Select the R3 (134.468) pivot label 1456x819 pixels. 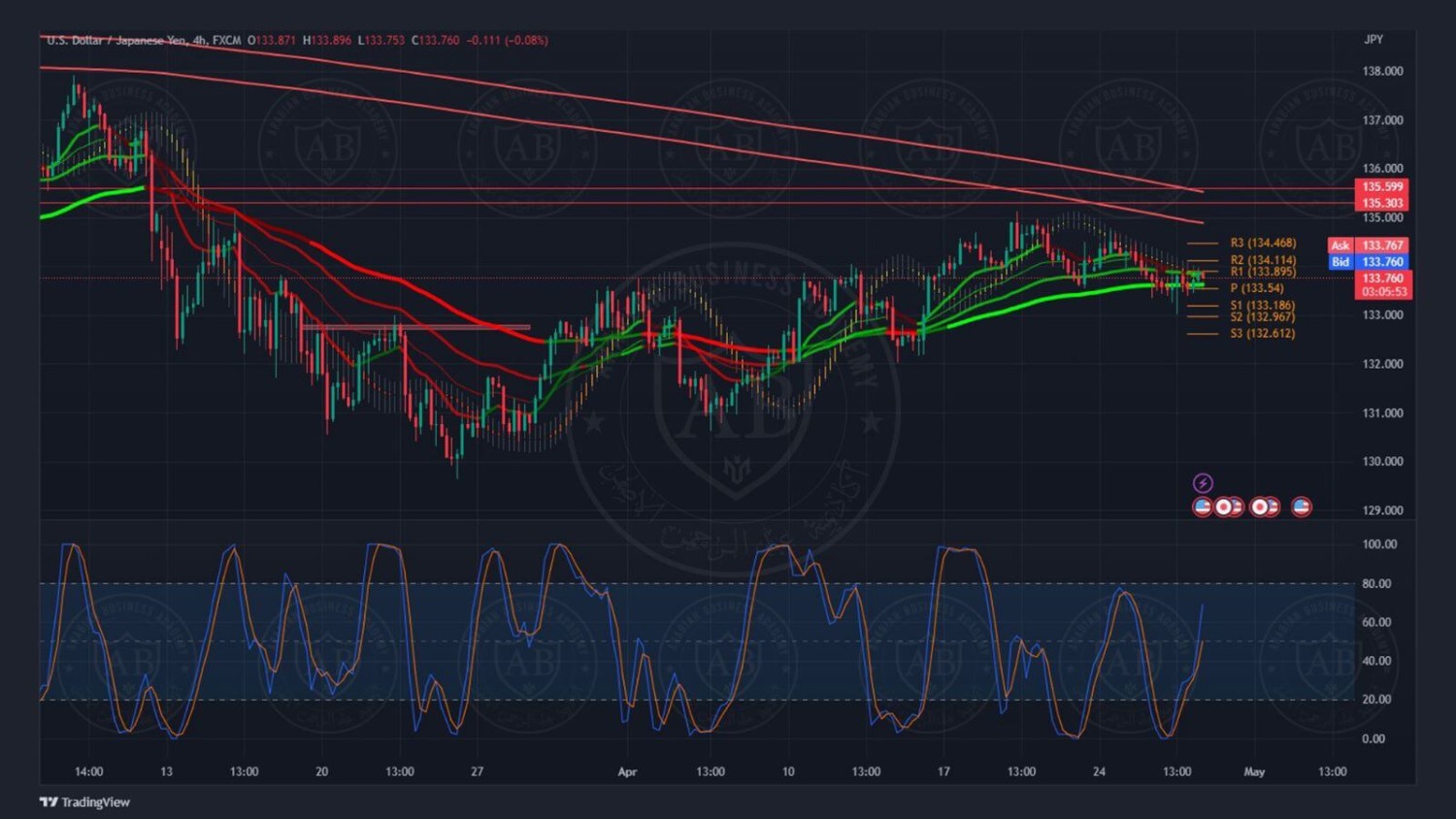point(1263,243)
